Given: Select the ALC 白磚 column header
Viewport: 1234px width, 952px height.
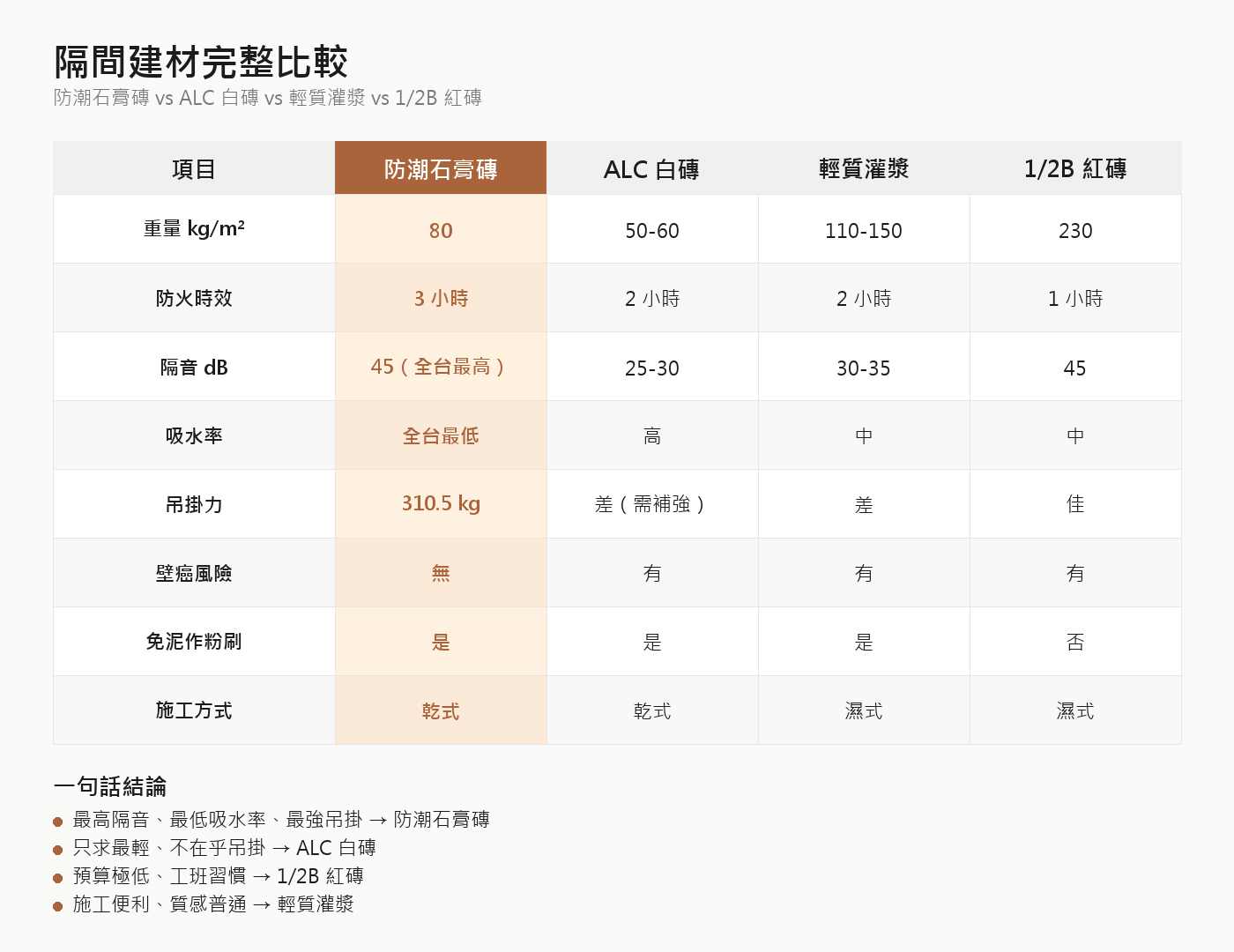Looking at the screenshot, I should (651, 167).
